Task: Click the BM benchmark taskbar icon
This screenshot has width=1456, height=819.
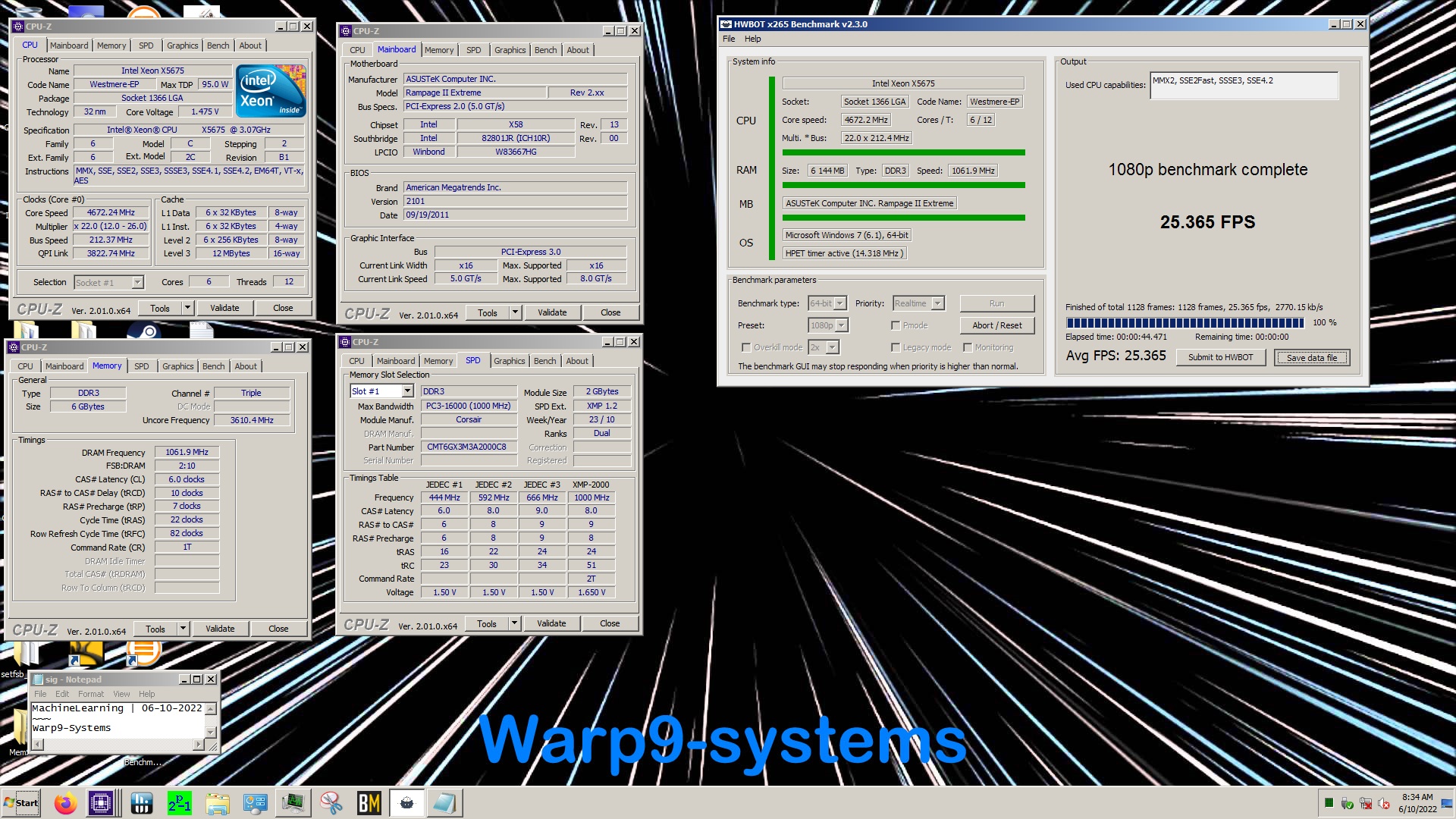Action: (369, 802)
